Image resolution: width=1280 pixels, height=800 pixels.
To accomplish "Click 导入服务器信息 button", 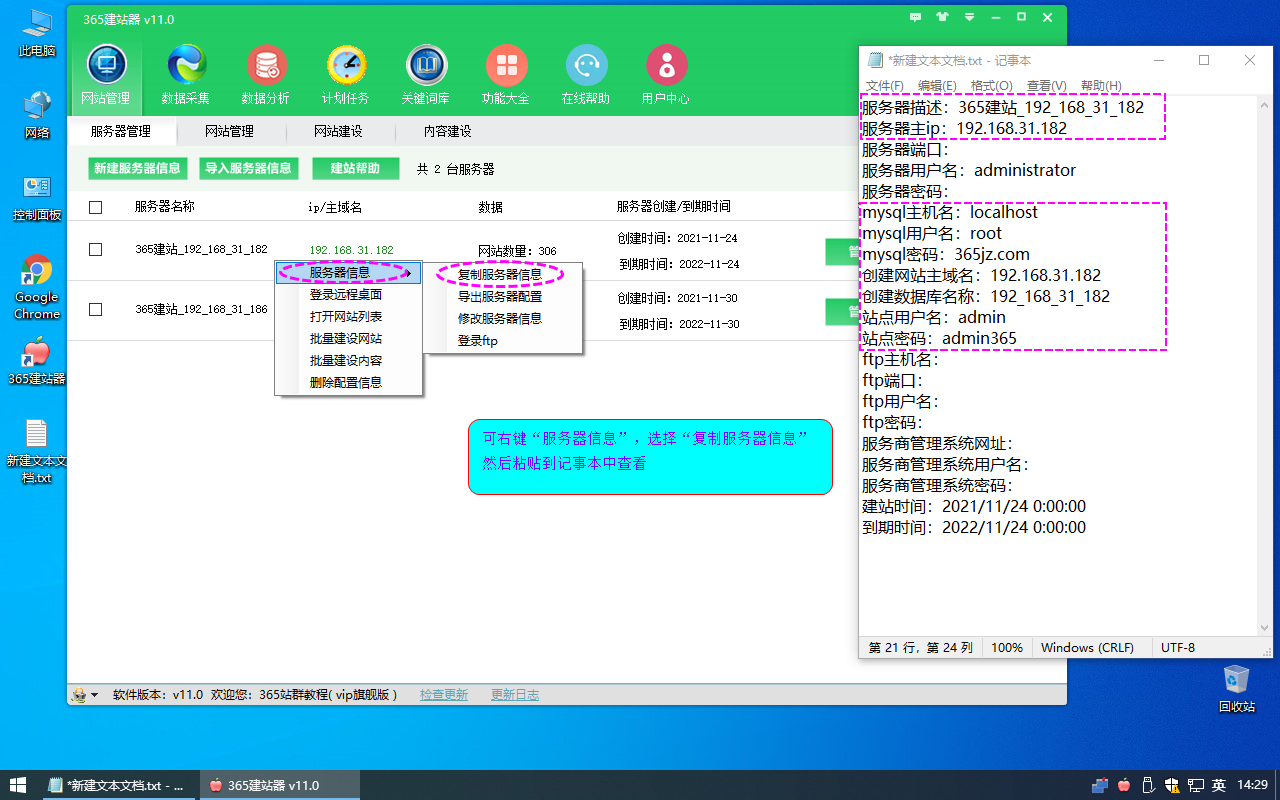I will (x=248, y=168).
